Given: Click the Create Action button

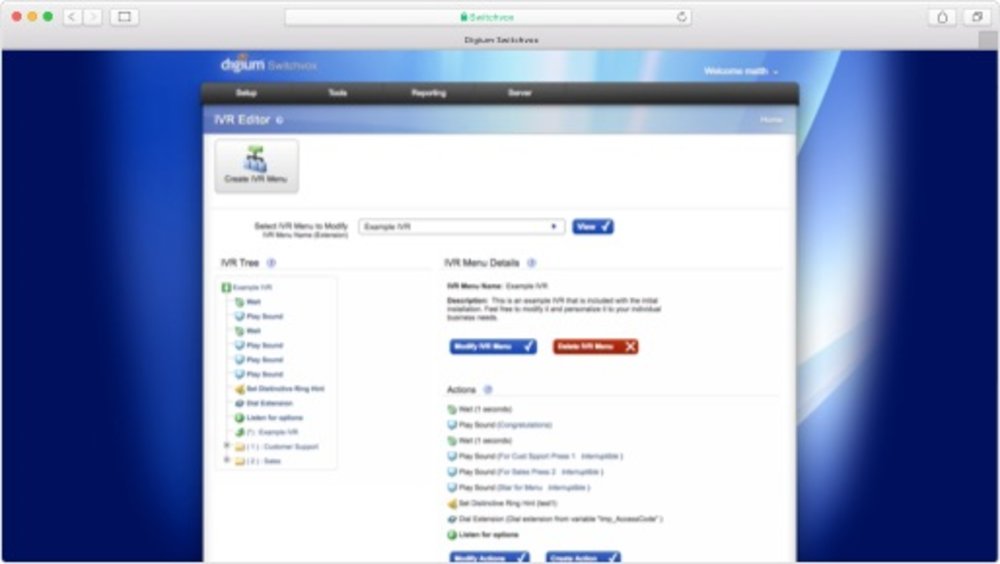Looking at the screenshot, I should tap(584, 558).
